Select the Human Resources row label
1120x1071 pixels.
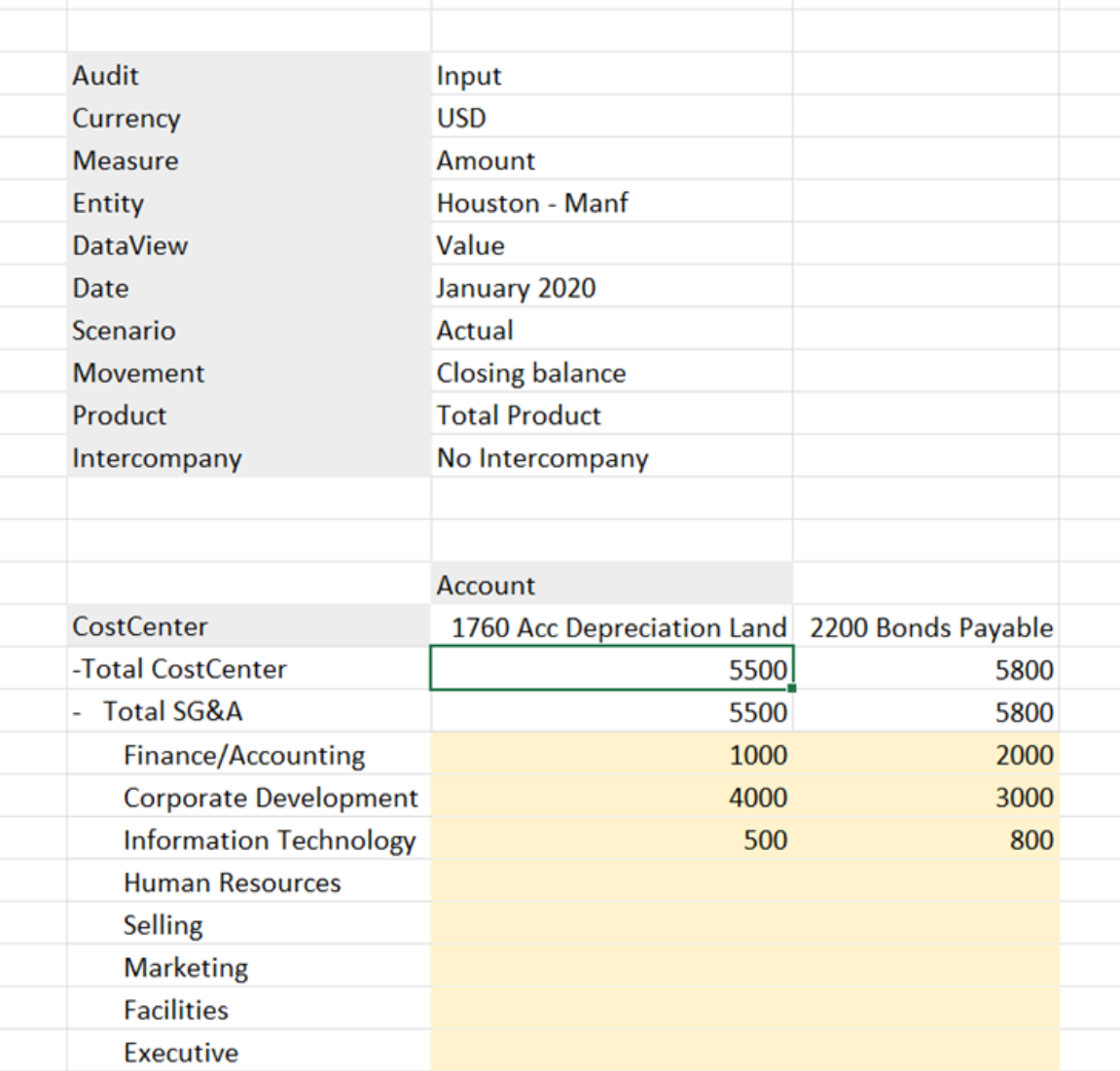(x=248, y=881)
